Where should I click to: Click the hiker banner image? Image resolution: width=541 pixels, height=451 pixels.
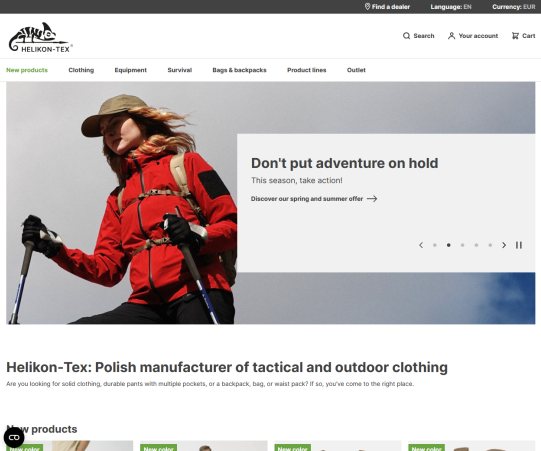[121, 203]
